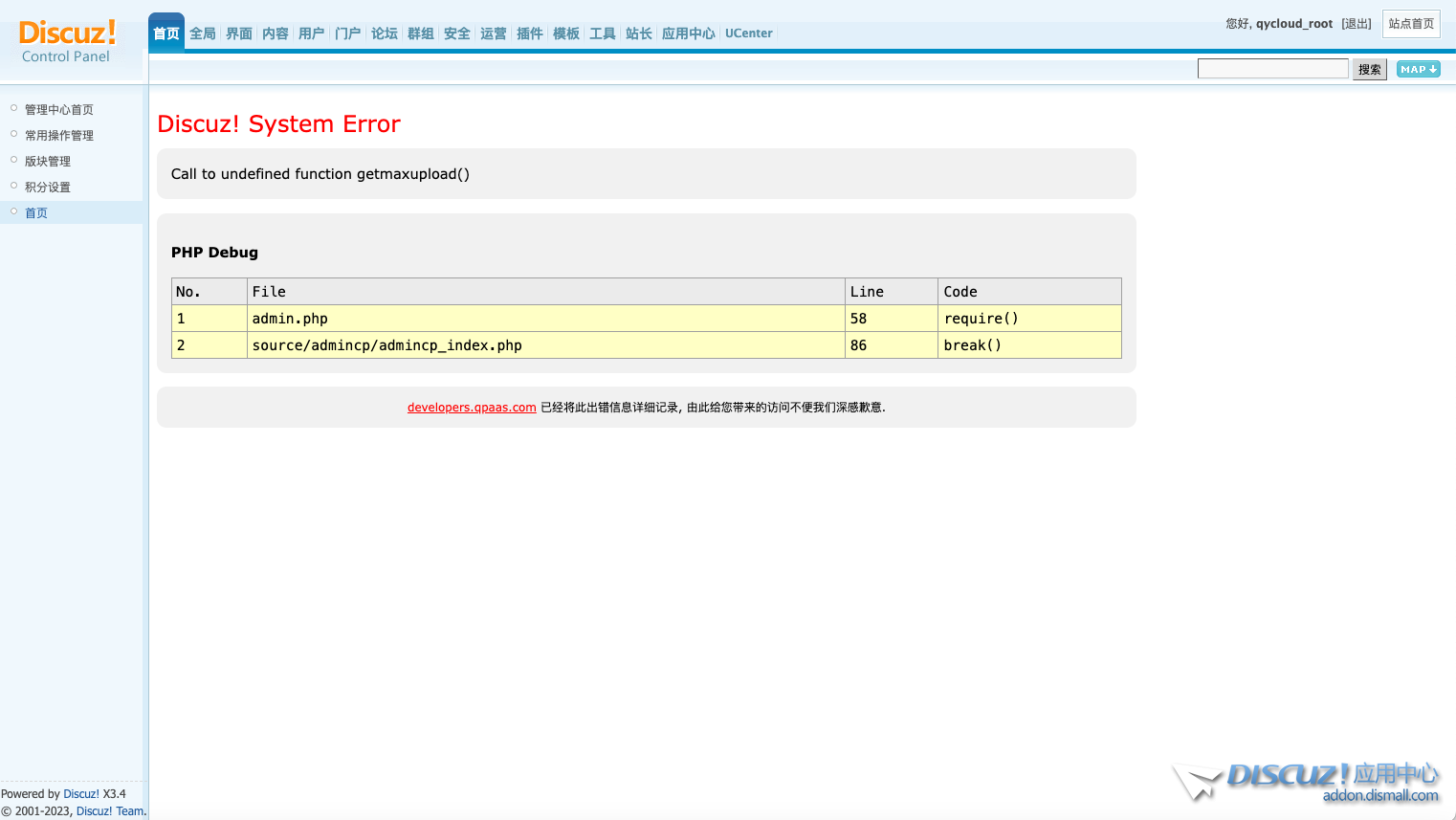Switch to the 插件 tab
Image resolution: width=1456 pixels, height=820 pixels.
pos(530,33)
